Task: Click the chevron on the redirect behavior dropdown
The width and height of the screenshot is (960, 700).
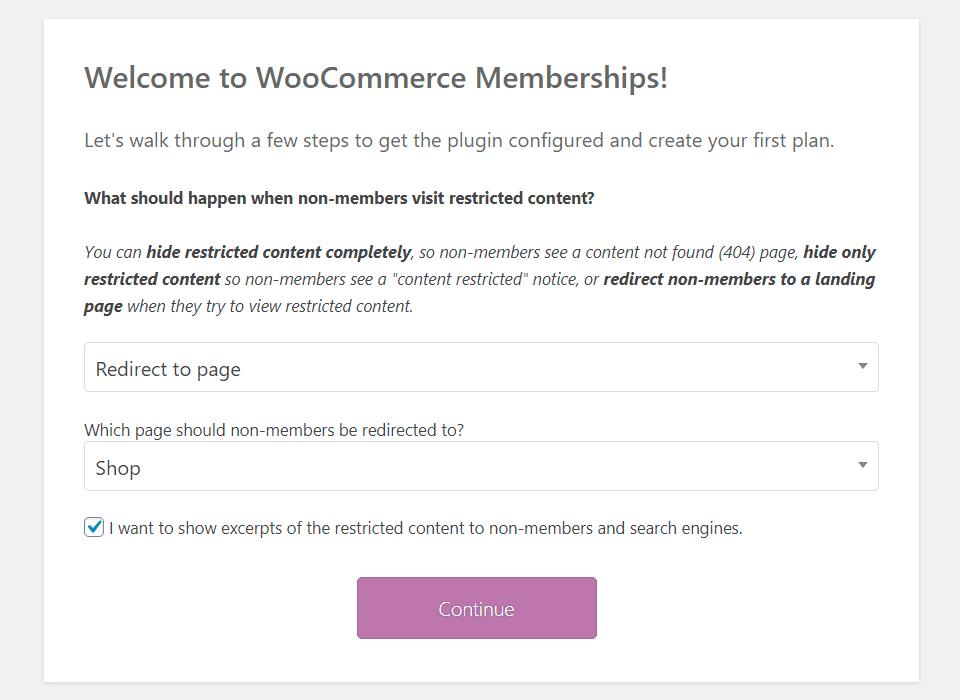Action: tap(861, 368)
